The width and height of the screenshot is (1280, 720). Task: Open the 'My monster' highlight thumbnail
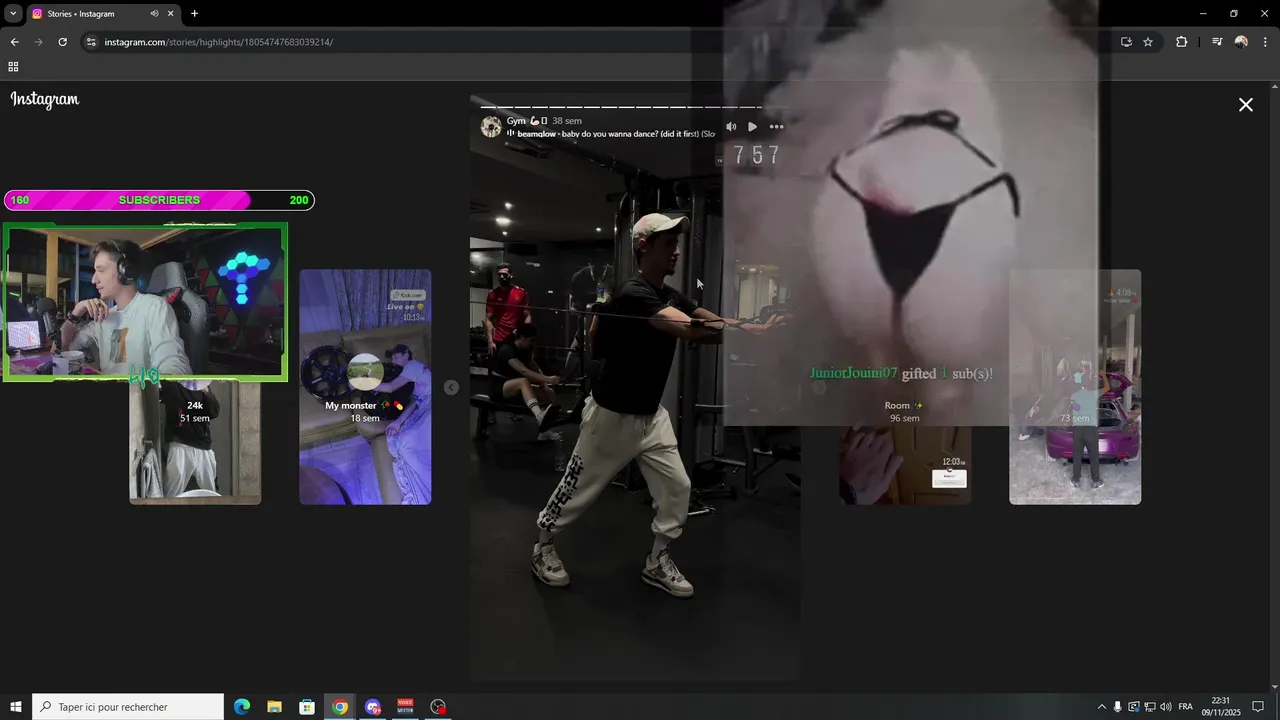pos(365,387)
